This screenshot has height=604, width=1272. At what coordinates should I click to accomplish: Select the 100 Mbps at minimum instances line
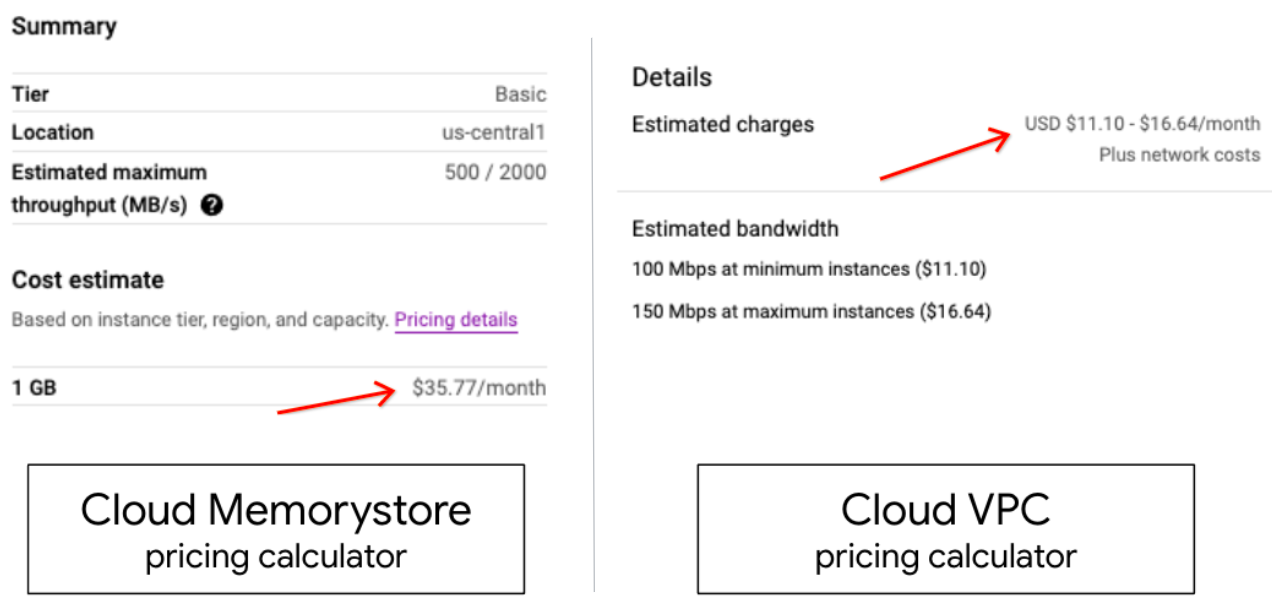click(x=809, y=269)
